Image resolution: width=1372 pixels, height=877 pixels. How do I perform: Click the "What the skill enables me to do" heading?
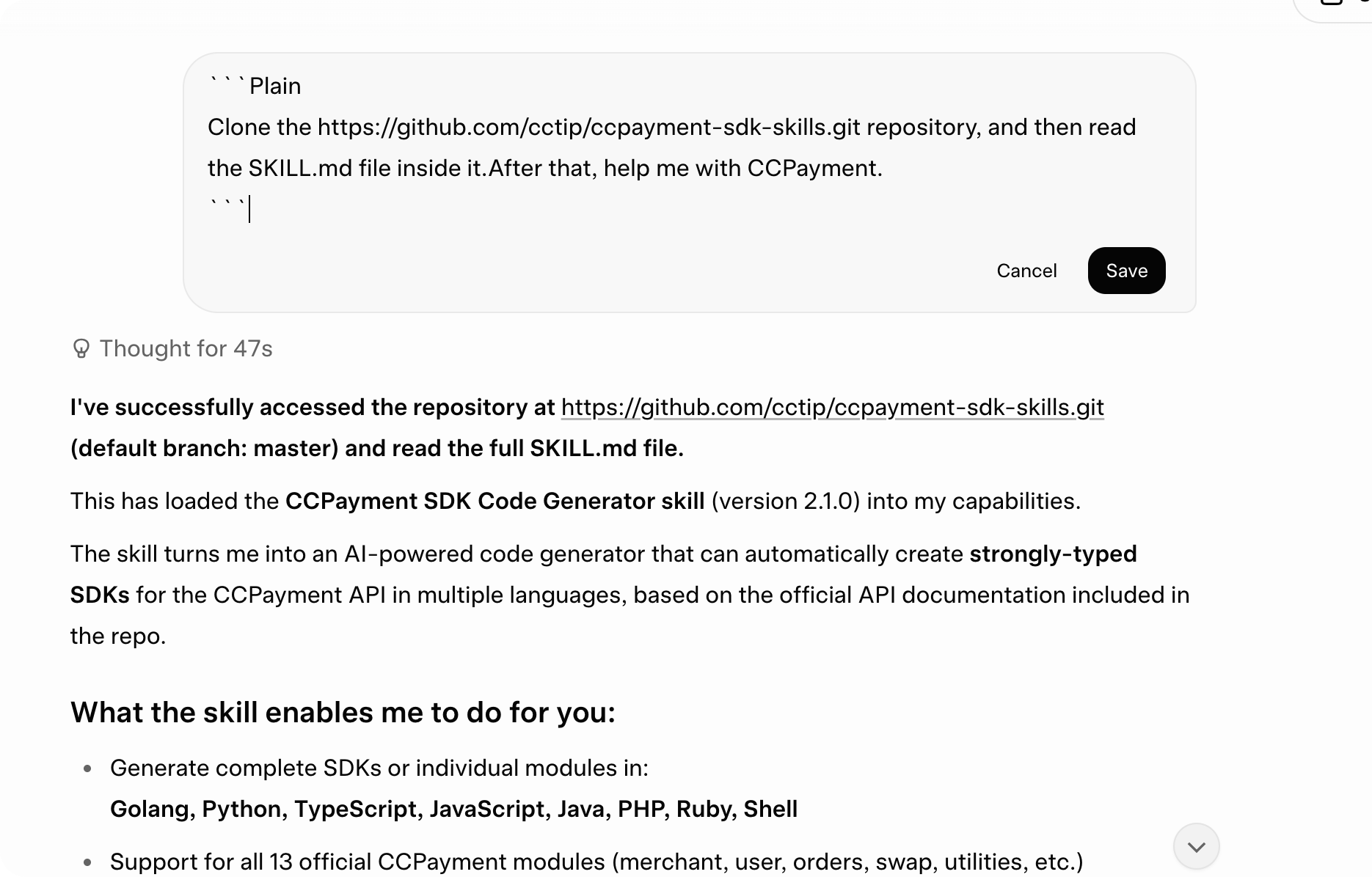343,712
